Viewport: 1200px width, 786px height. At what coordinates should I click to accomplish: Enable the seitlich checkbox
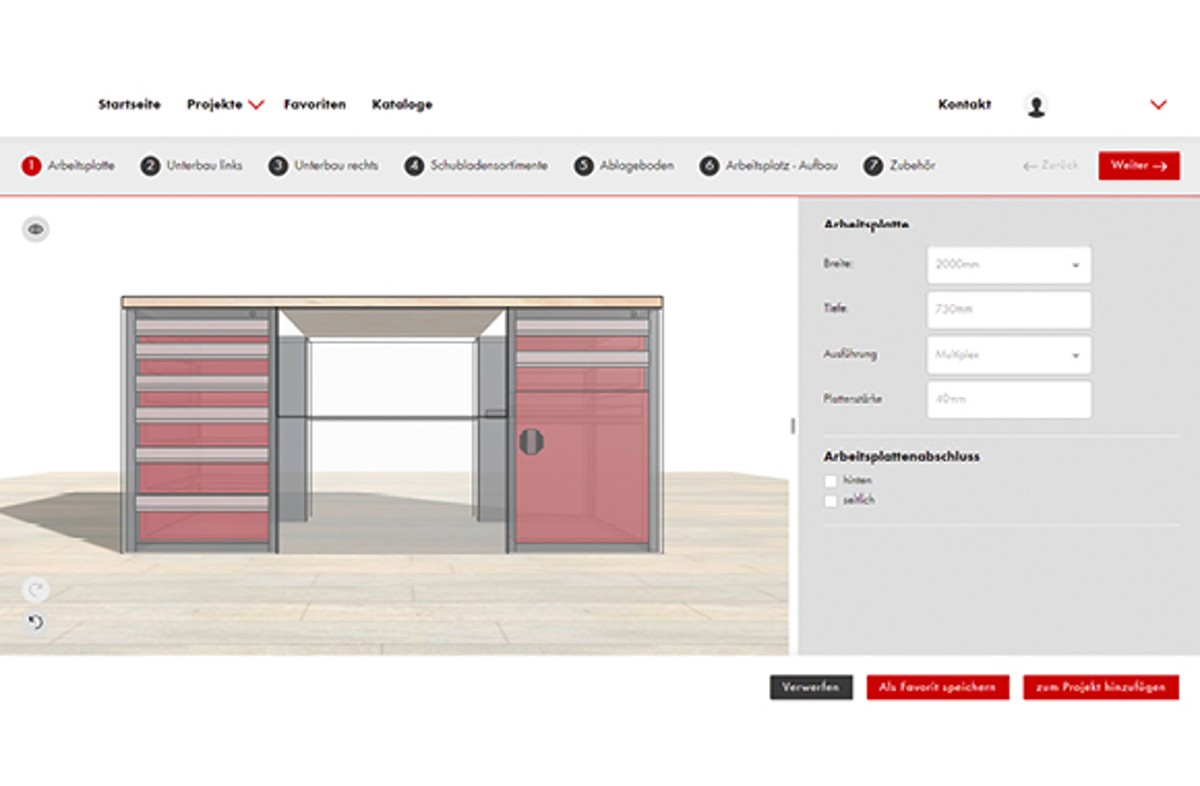[x=830, y=501]
